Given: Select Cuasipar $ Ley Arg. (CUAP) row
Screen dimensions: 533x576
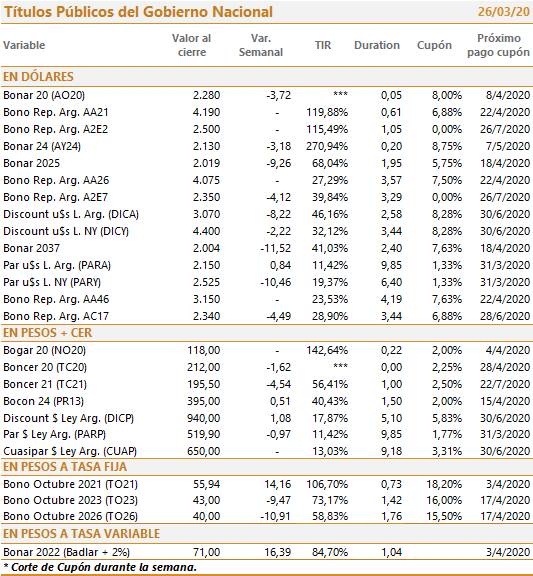Looking at the screenshot, I should [x=266, y=451].
